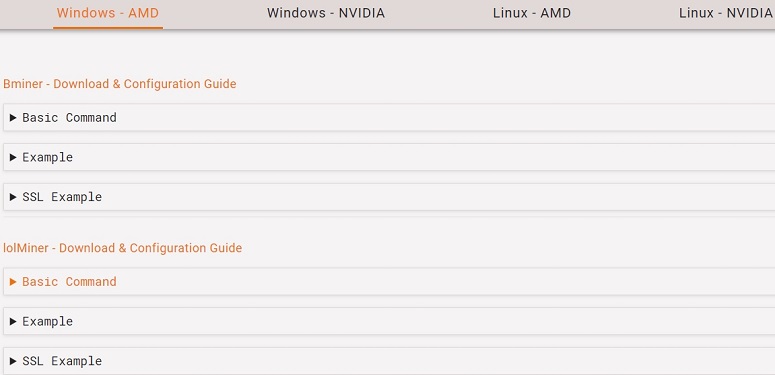Open the Linux - AMD tab
775x375 pixels.
(532, 13)
